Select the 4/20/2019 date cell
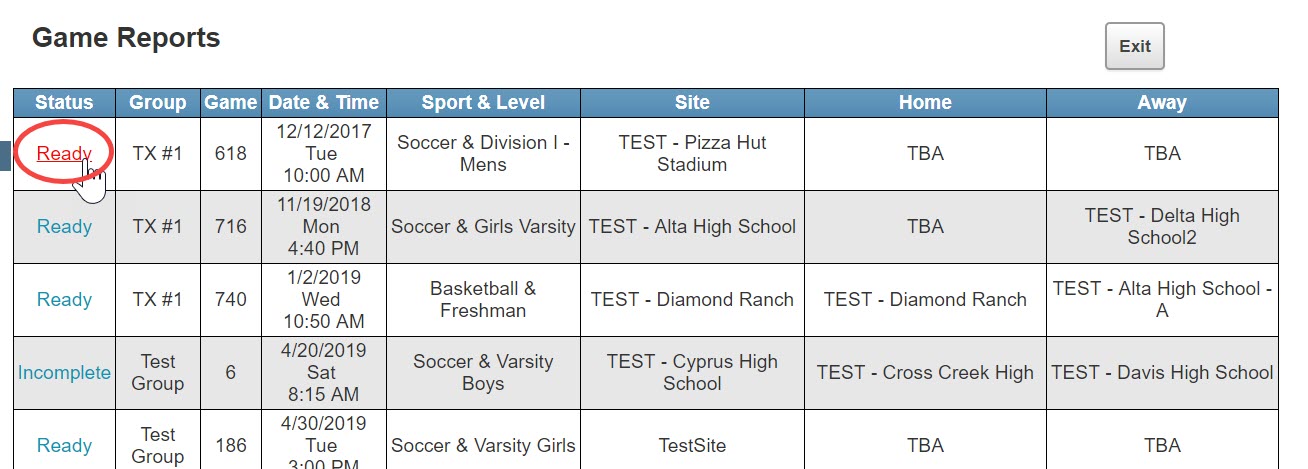This screenshot has height=469, width=1308. point(324,373)
